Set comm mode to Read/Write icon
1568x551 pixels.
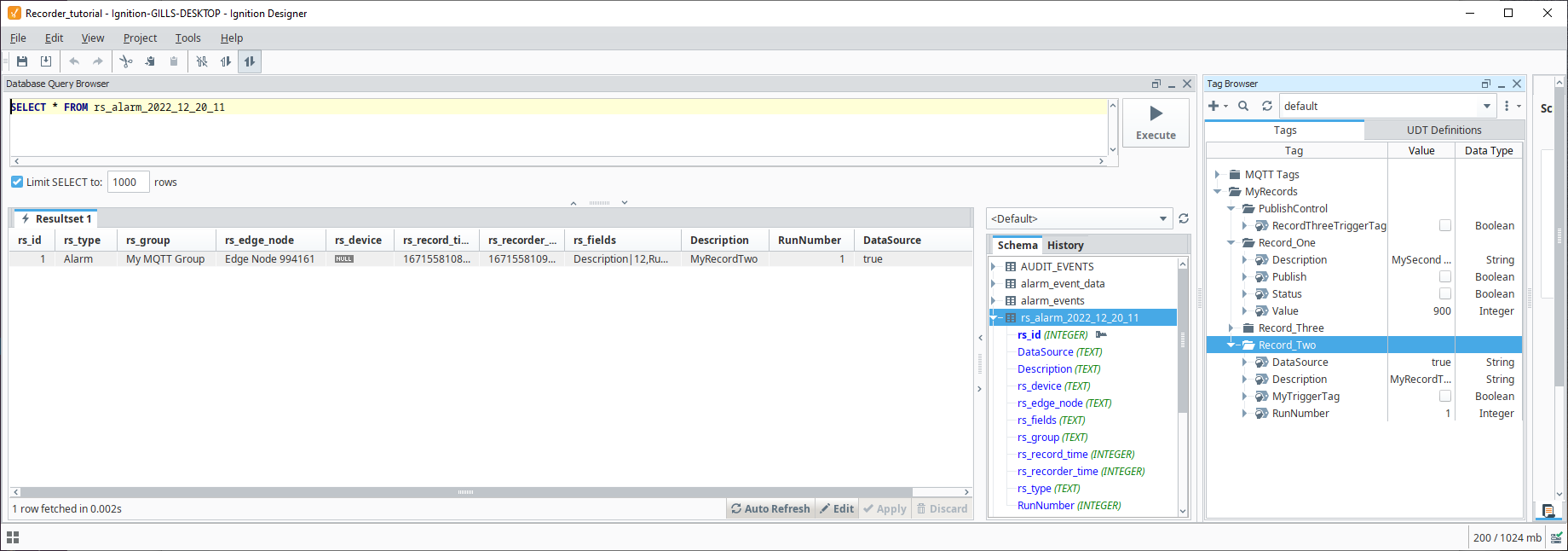click(250, 61)
